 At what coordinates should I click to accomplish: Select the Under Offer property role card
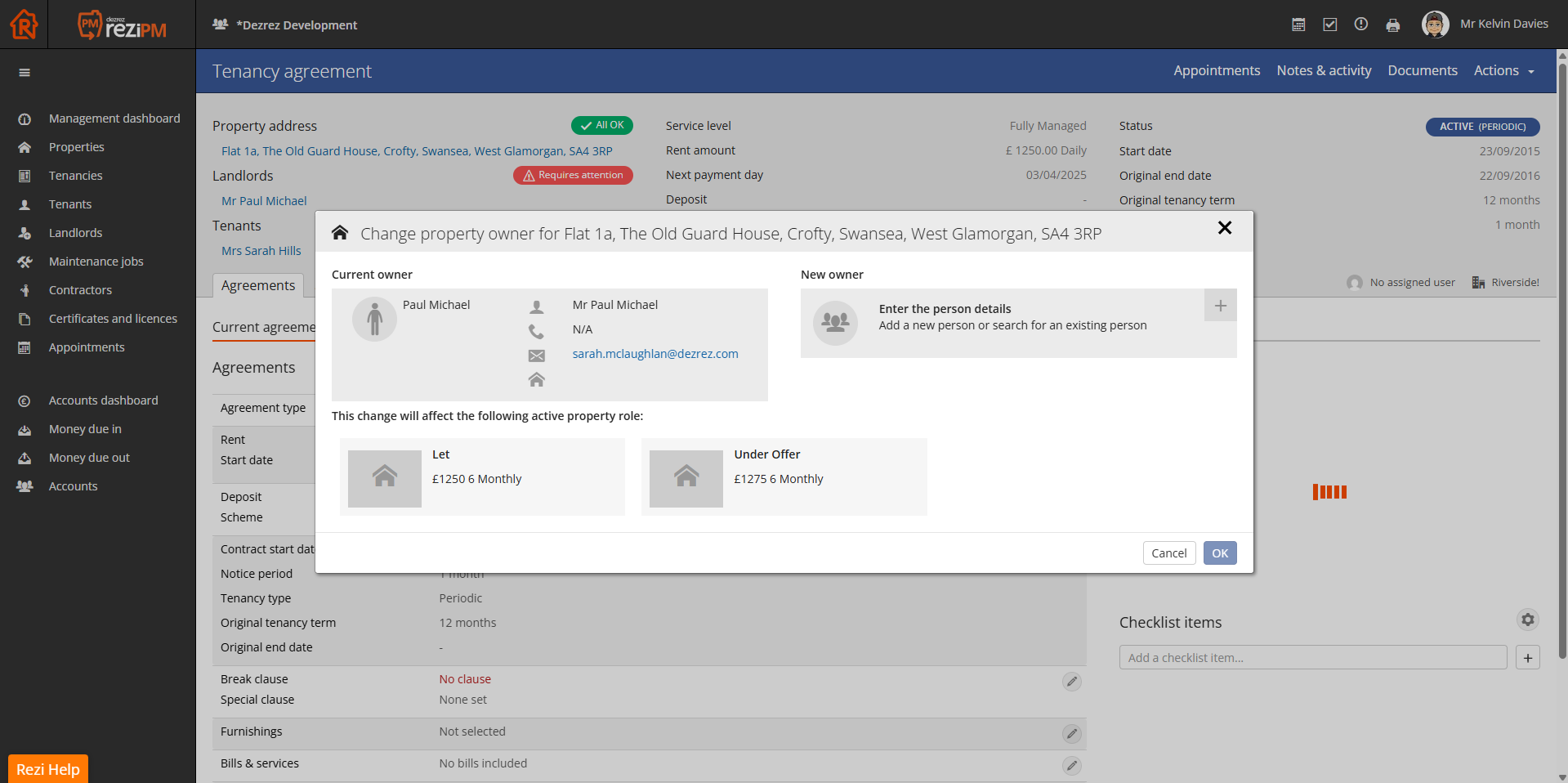[784, 477]
